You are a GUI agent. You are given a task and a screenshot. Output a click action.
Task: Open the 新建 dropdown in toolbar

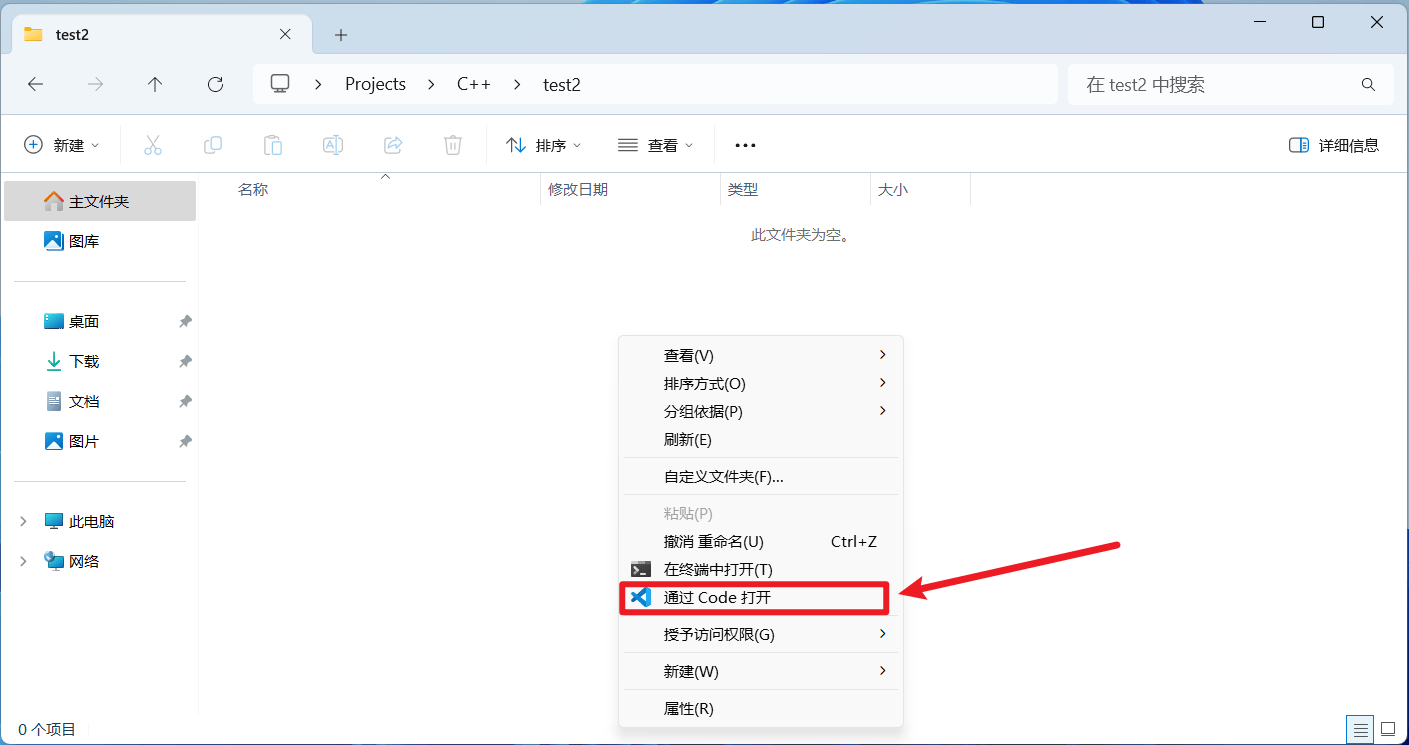[62, 145]
